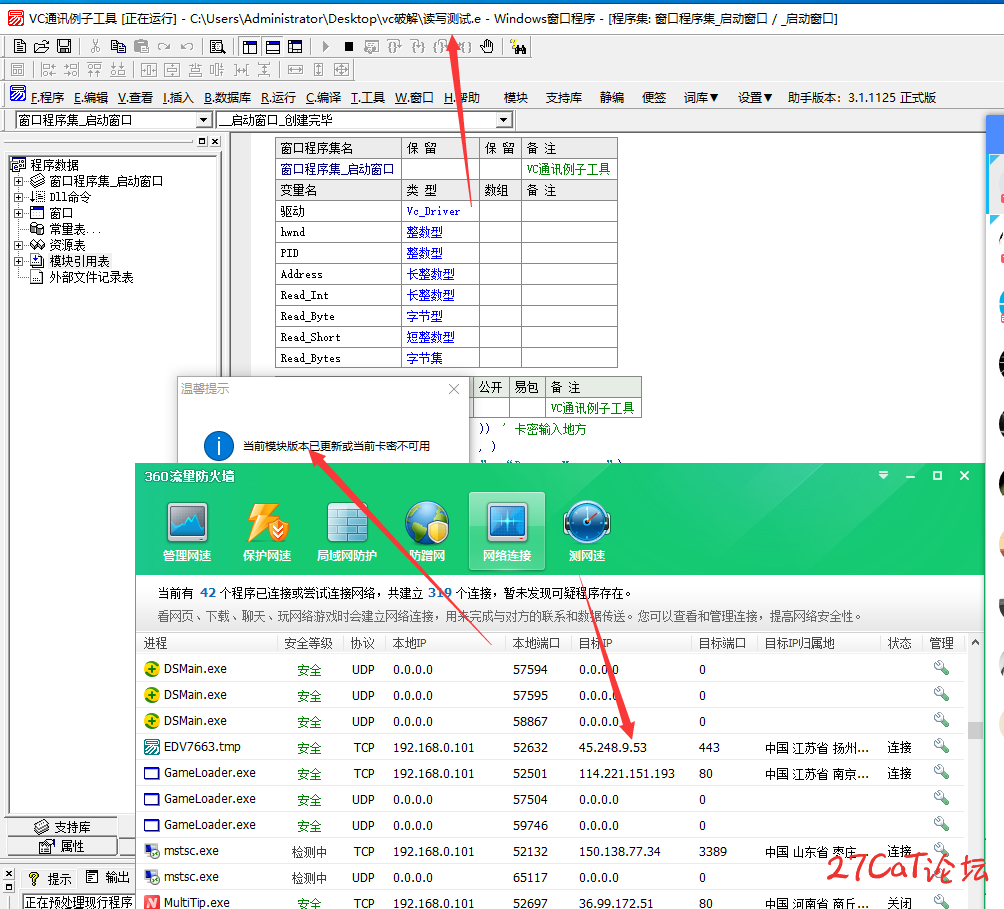Stop the running program with the square icon
The height and width of the screenshot is (909, 1004).
348,47
